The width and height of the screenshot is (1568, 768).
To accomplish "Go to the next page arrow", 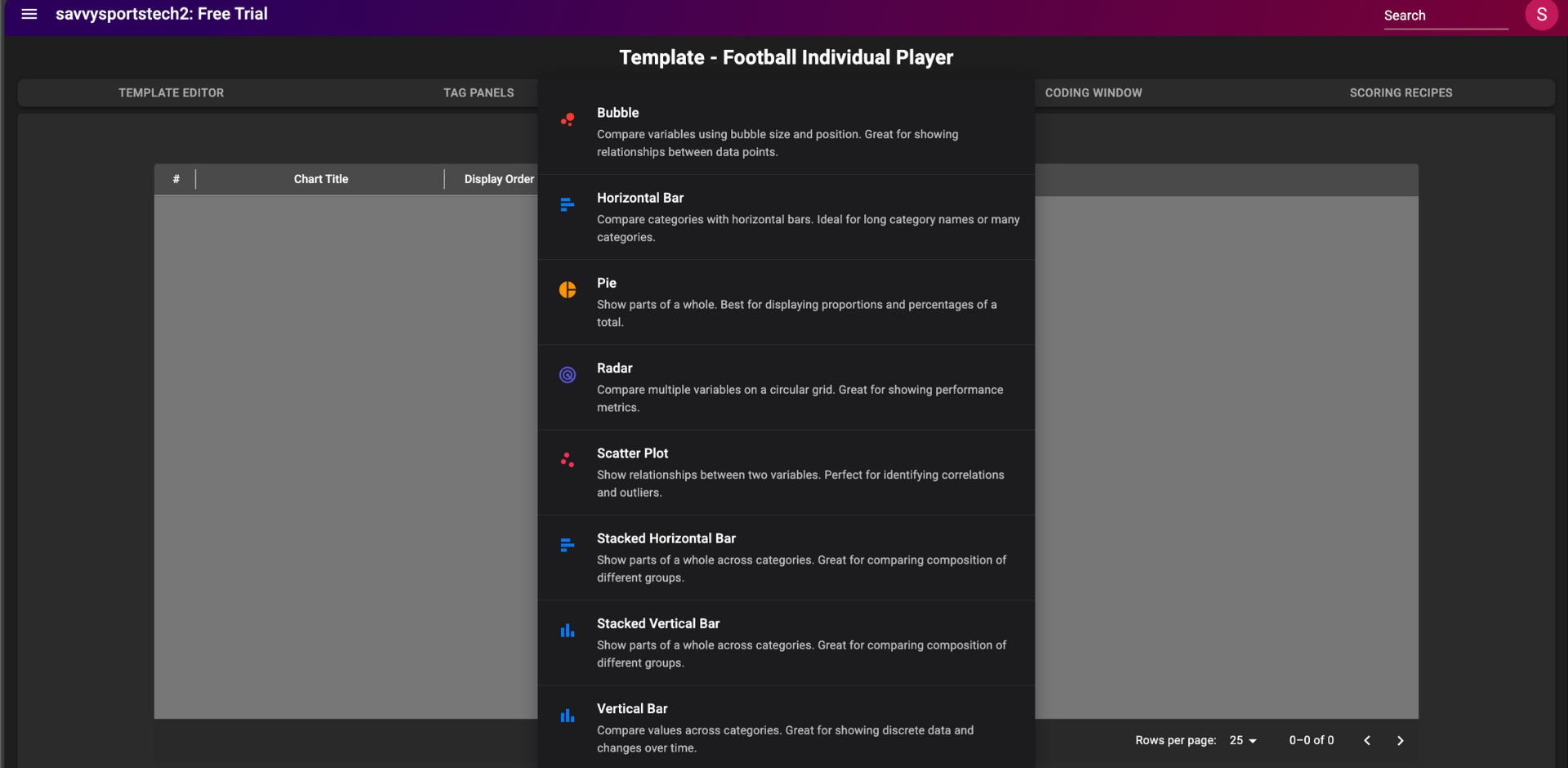I will point(1400,740).
